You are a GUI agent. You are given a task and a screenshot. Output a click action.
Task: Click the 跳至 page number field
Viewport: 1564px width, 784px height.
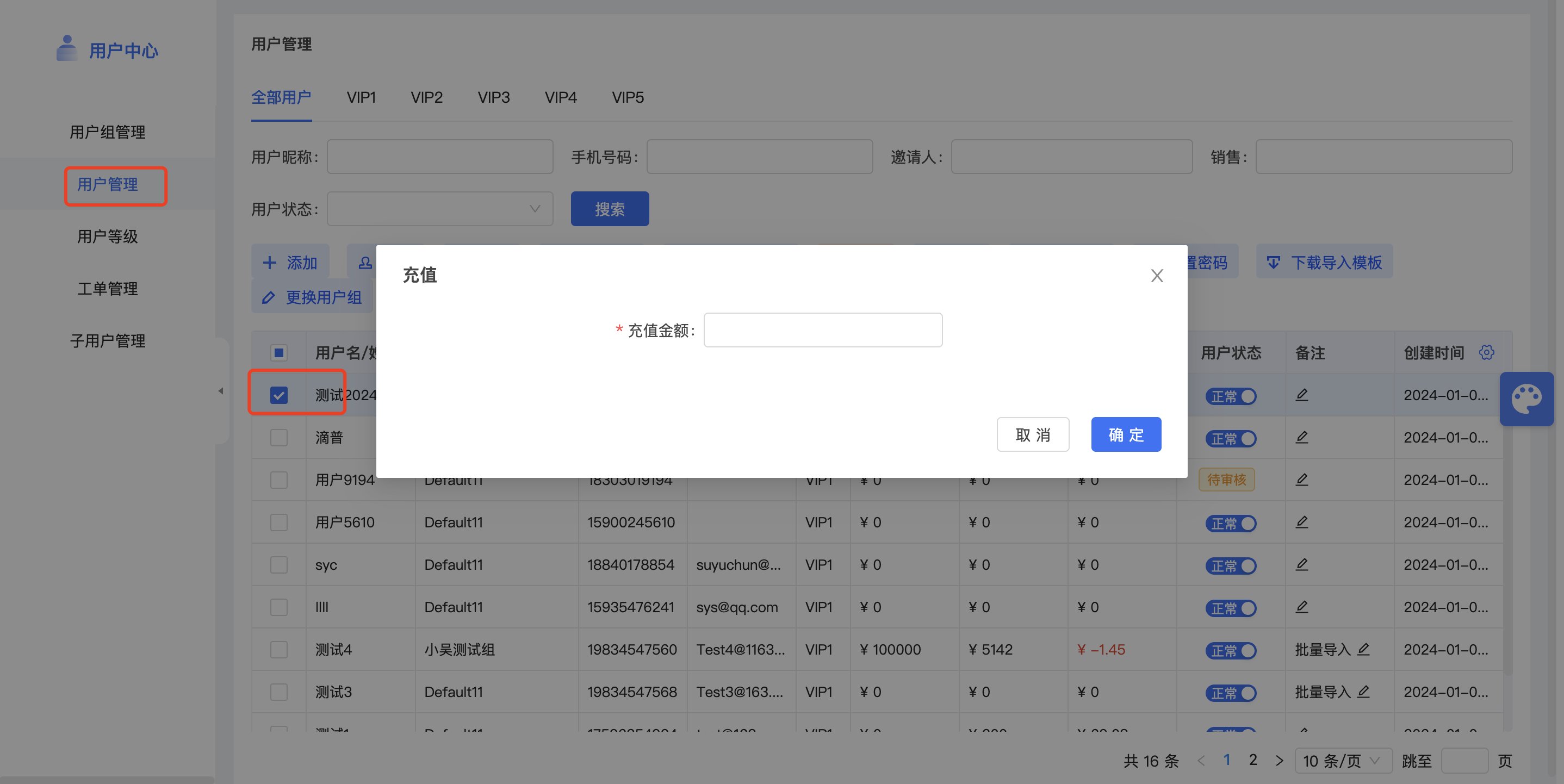[1464, 760]
